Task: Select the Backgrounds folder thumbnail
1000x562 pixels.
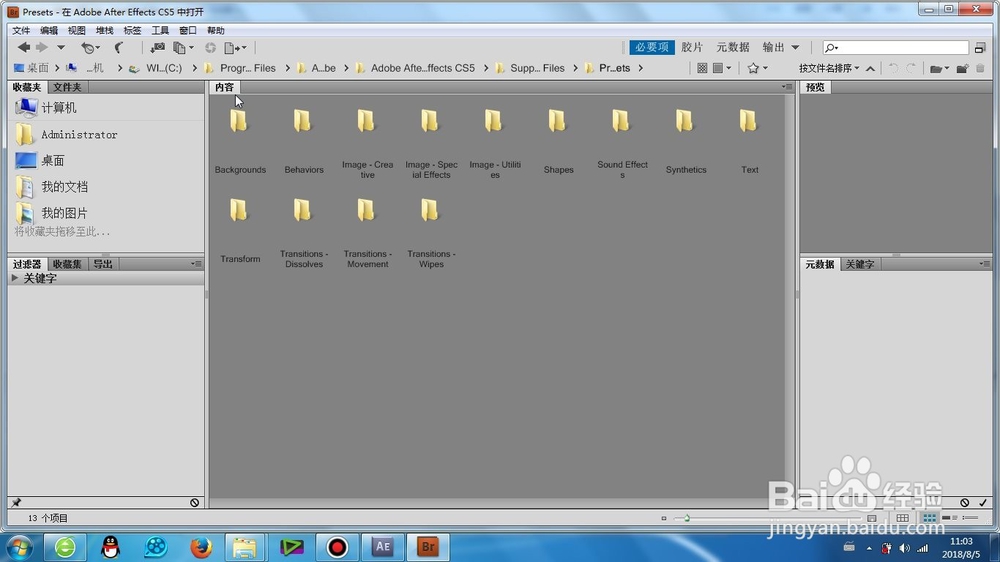Action: tap(240, 121)
